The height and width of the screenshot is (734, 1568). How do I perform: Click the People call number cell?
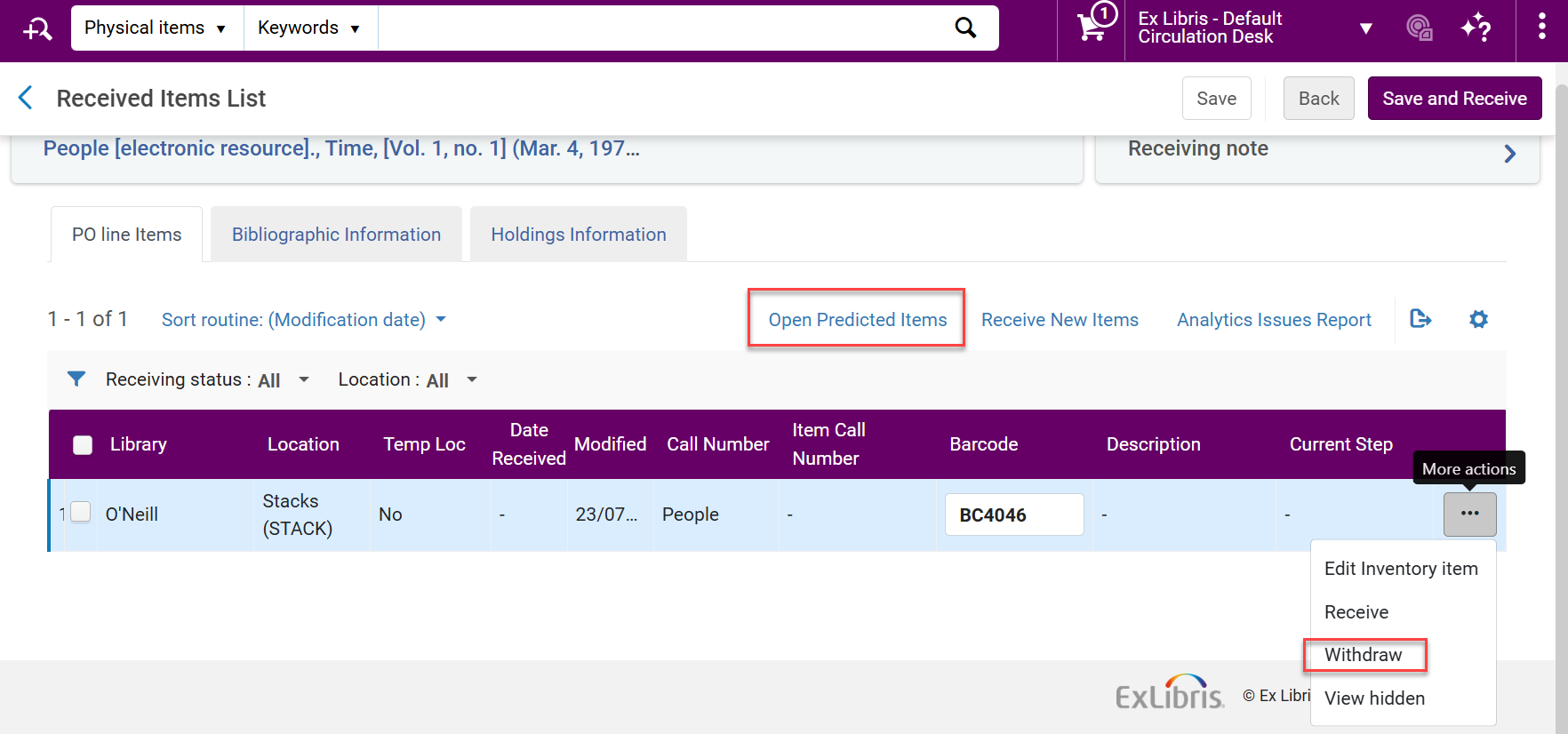coord(690,515)
